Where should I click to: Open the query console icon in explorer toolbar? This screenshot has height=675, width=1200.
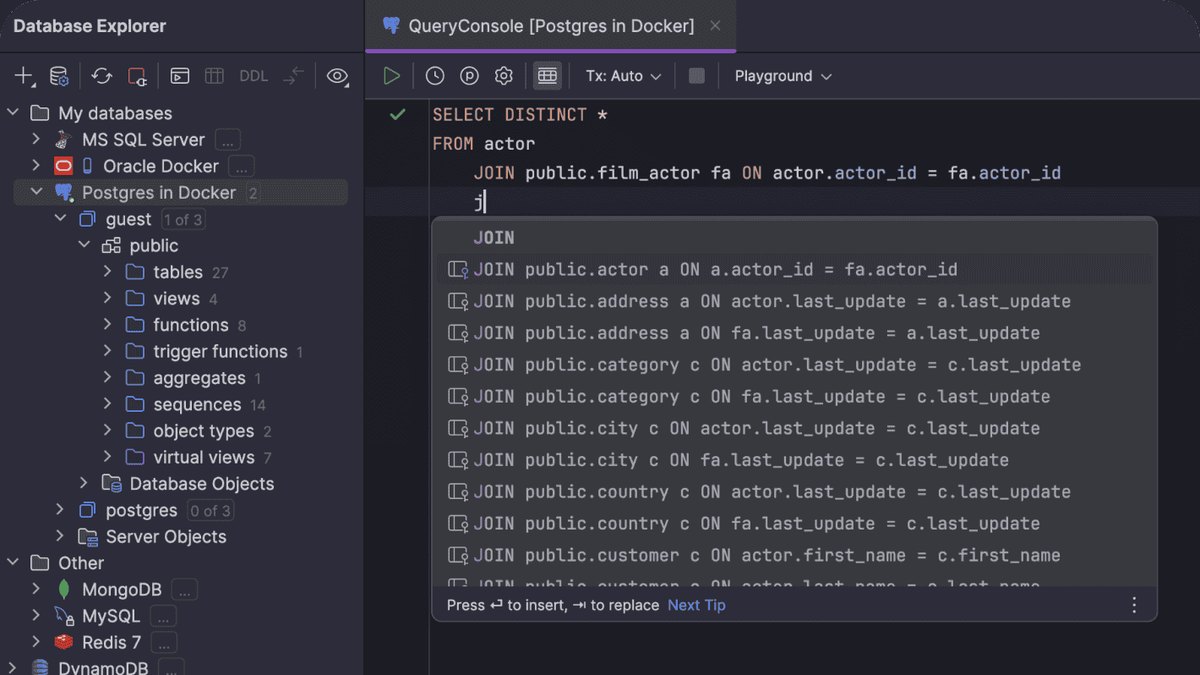(179, 76)
